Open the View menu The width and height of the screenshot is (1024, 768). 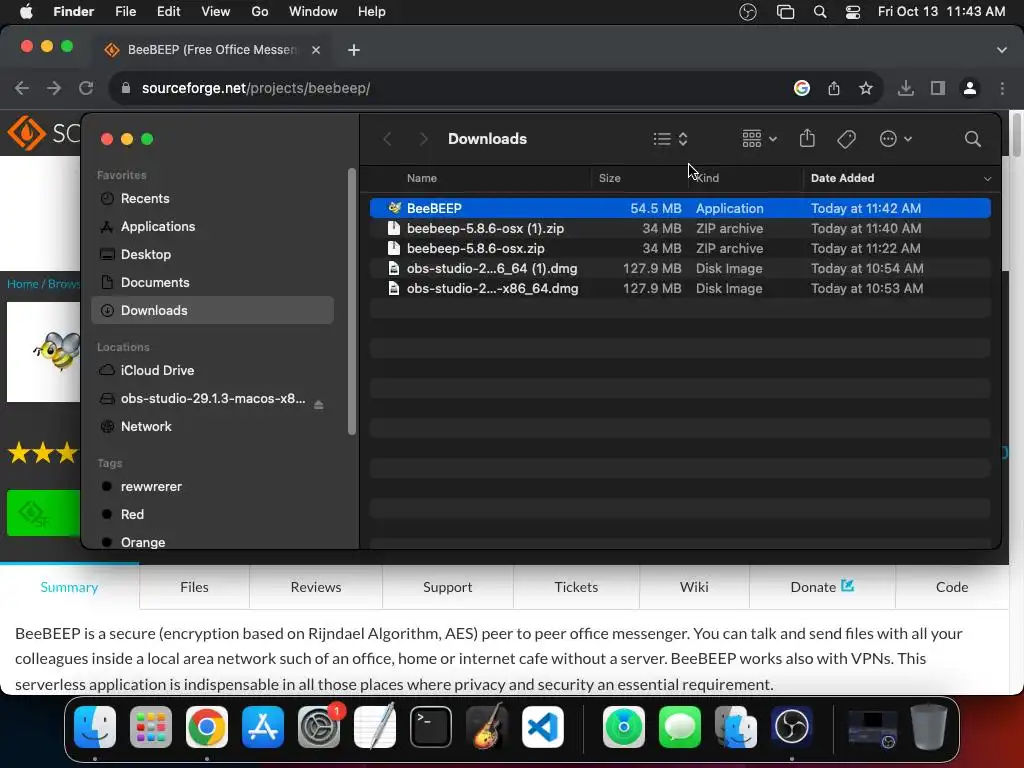coord(216,12)
